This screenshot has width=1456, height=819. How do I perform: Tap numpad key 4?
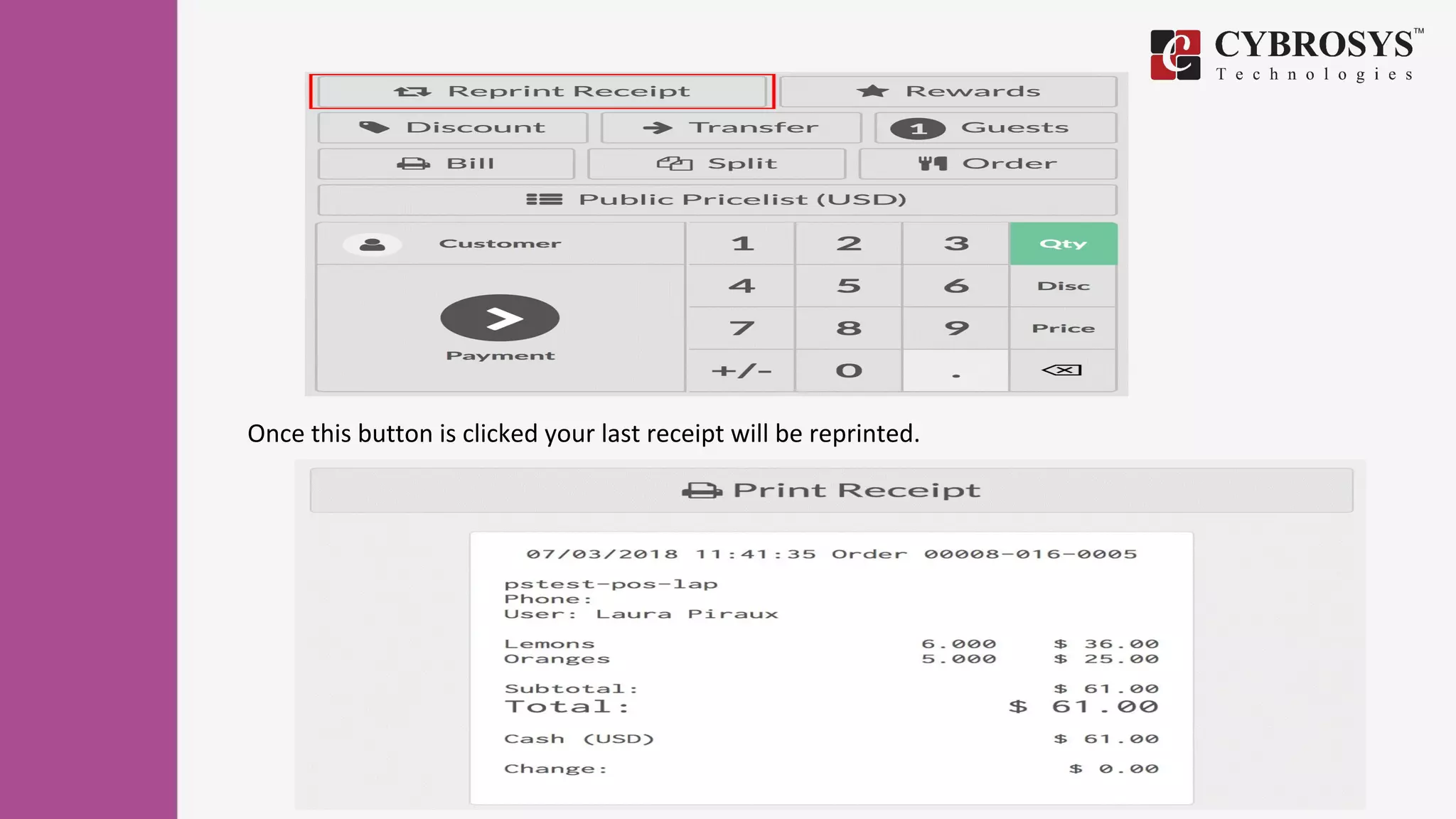click(742, 286)
